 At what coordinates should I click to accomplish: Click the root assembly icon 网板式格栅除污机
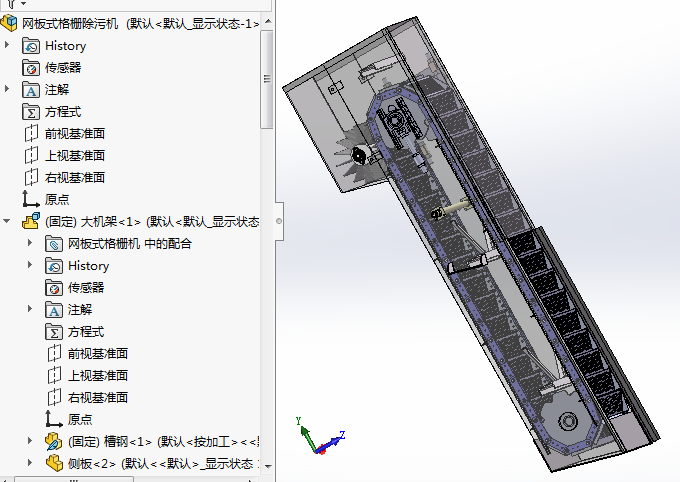(x=10, y=23)
